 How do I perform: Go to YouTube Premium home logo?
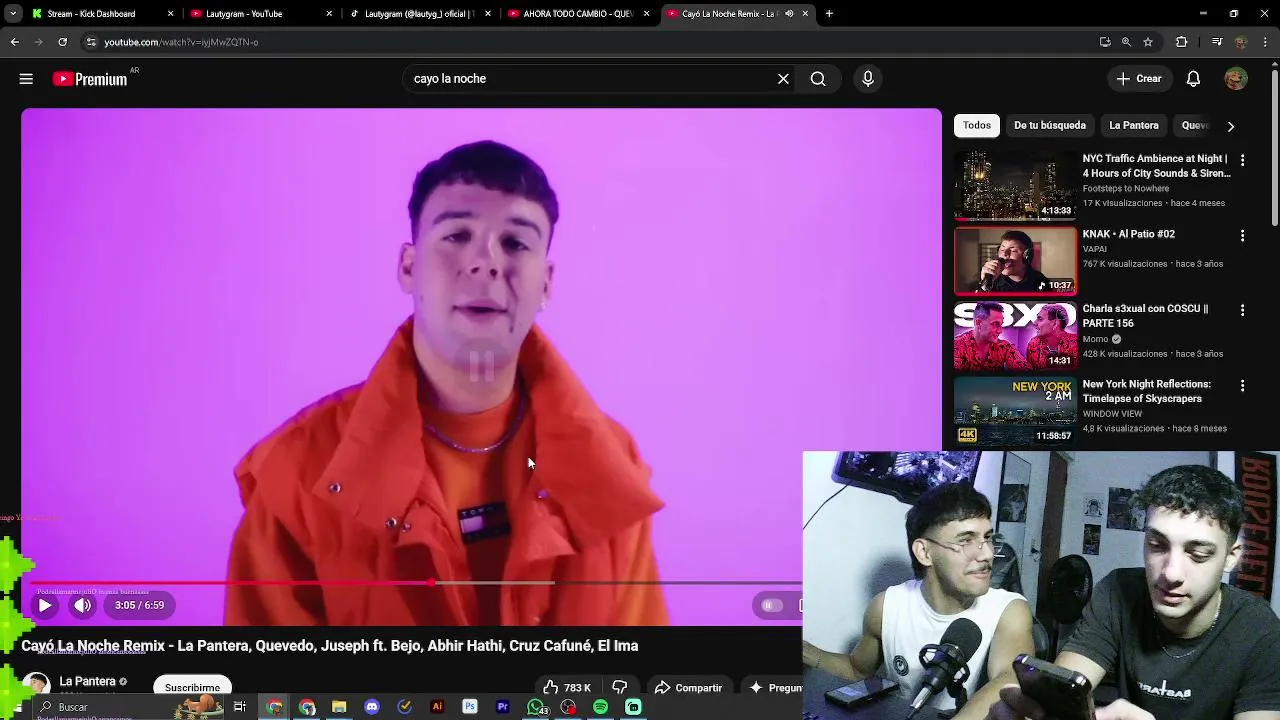click(x=91, y=79)
